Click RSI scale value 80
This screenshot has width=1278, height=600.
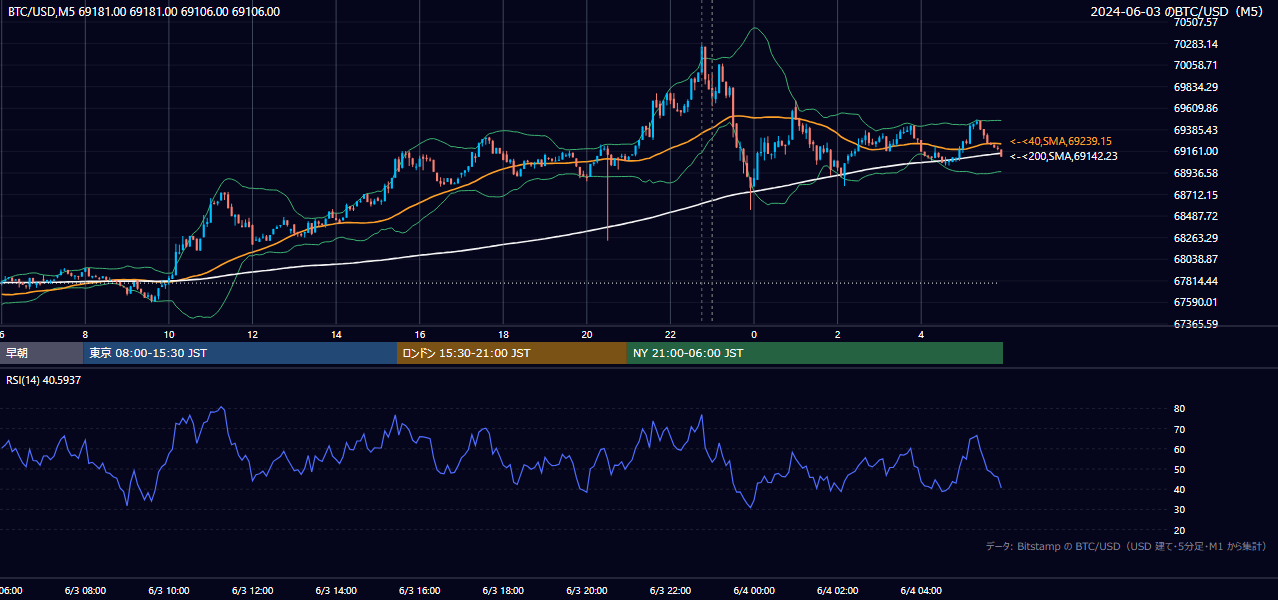(1179, 409)
